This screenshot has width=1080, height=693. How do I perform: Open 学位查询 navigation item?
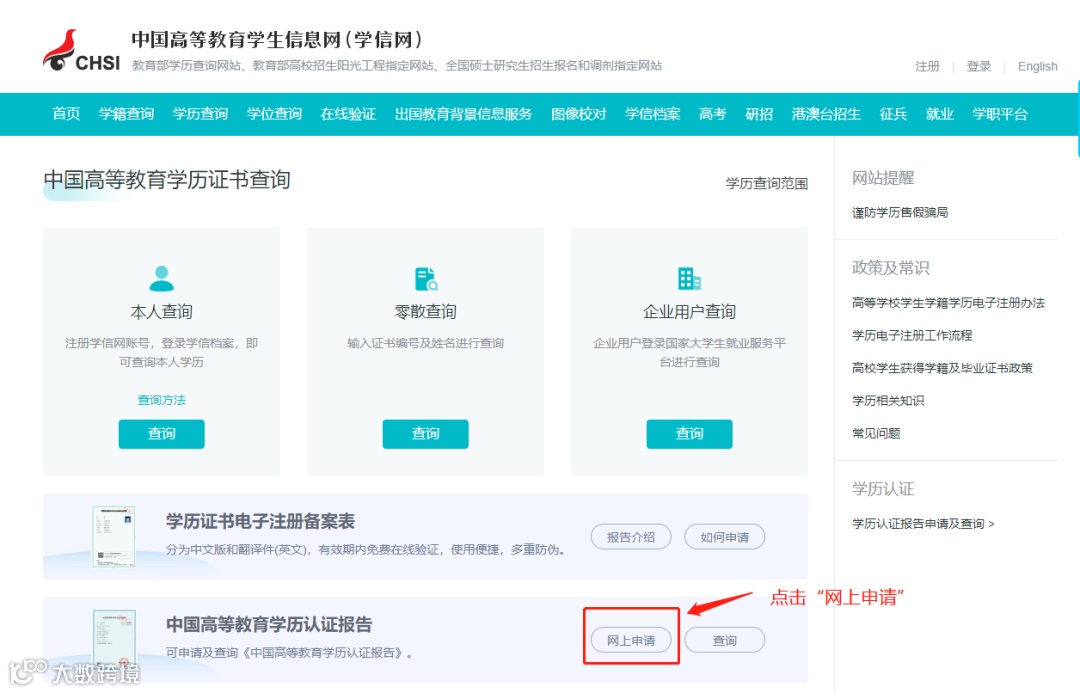tap(274, 114)
